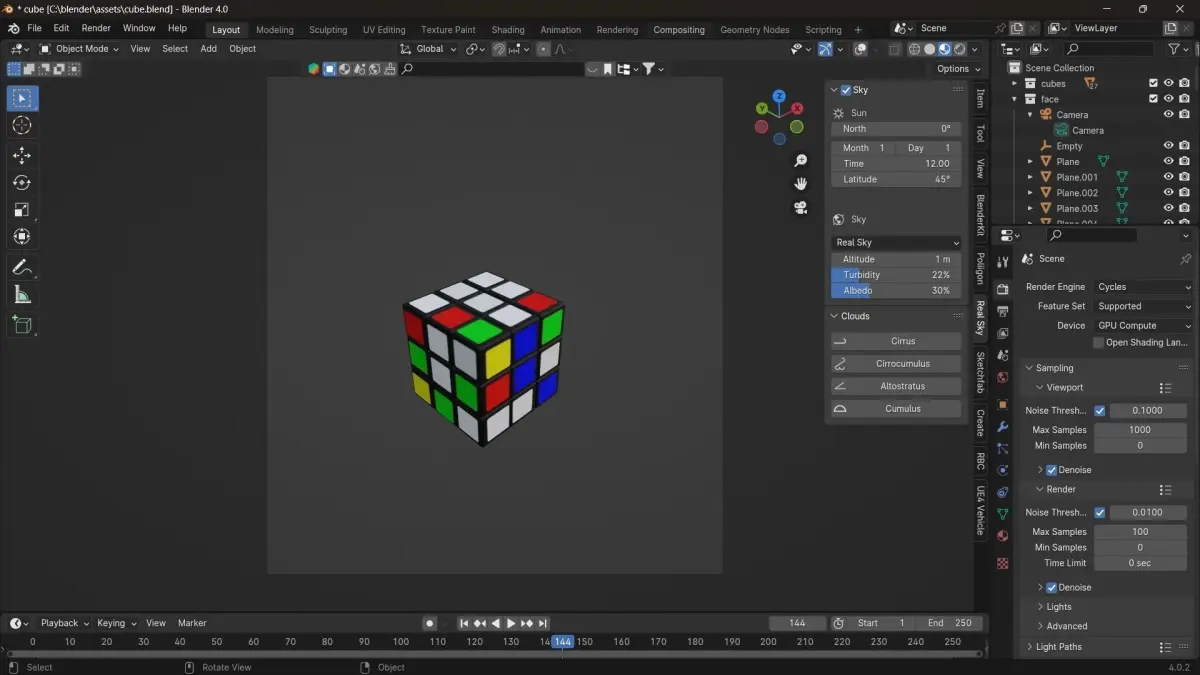Screen dimensions: 1200x675
Task: Jump to the timeline start frame
Action: click(464, 623)
